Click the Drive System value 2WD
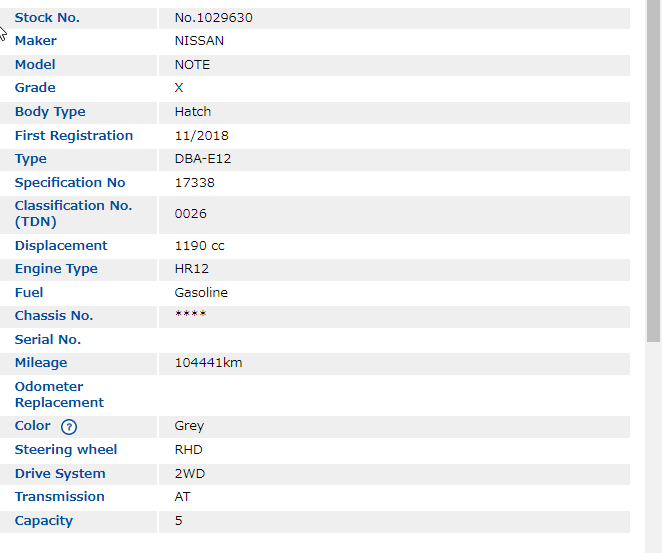Screen dimensions: 662x553 click(x=189, y=474)
